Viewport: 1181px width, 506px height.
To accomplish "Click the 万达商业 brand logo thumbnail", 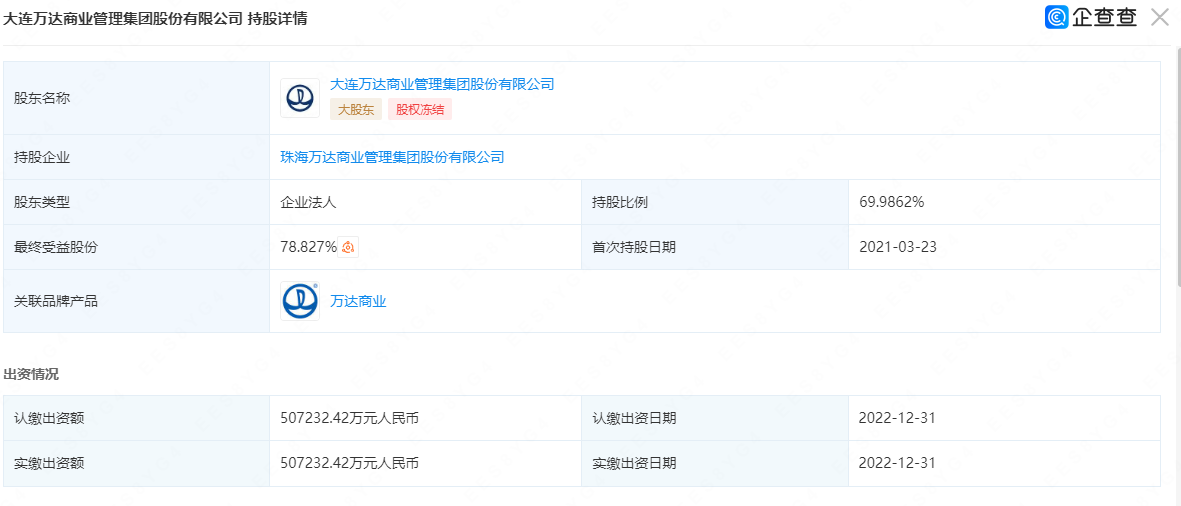I will 300,301.
